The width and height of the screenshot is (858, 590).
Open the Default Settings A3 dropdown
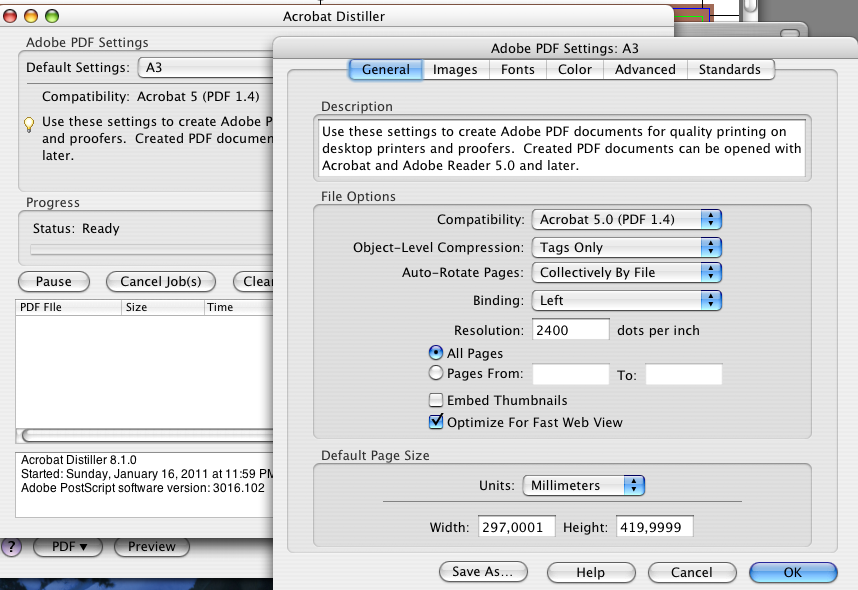(x=205, y=67)
